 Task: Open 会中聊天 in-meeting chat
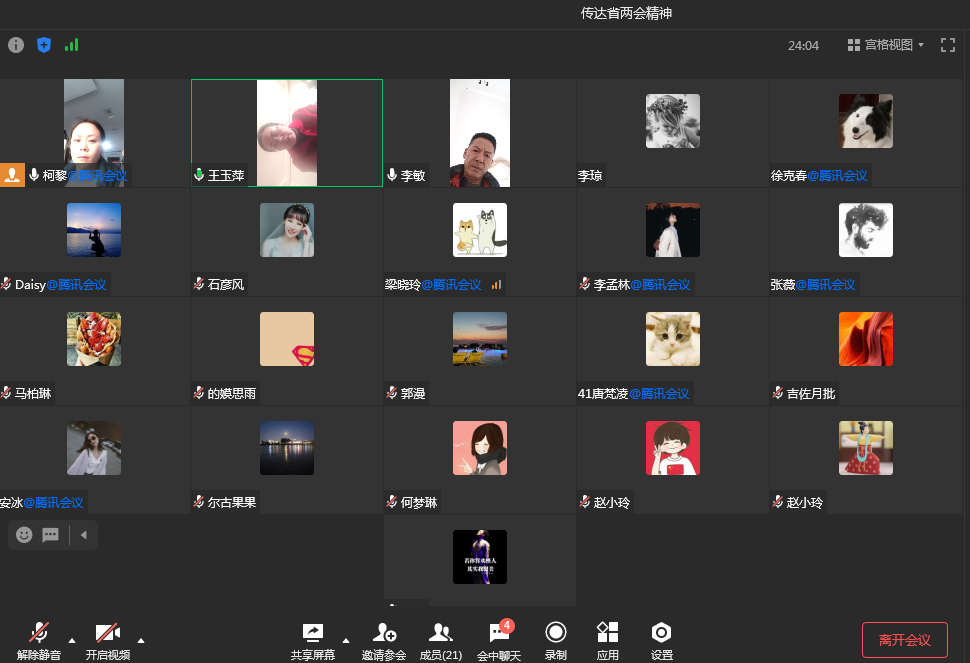tap(498, 639)
